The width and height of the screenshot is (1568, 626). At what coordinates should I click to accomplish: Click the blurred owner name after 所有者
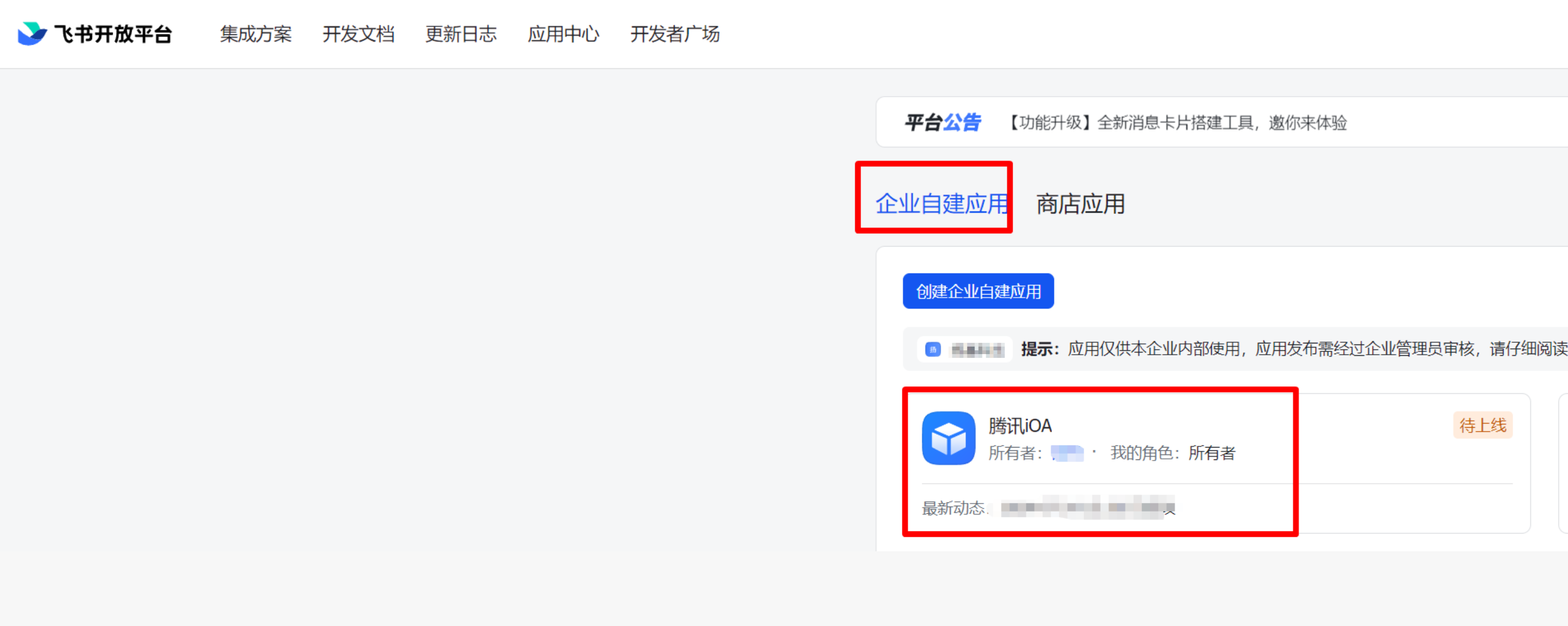coord(1067,453)
